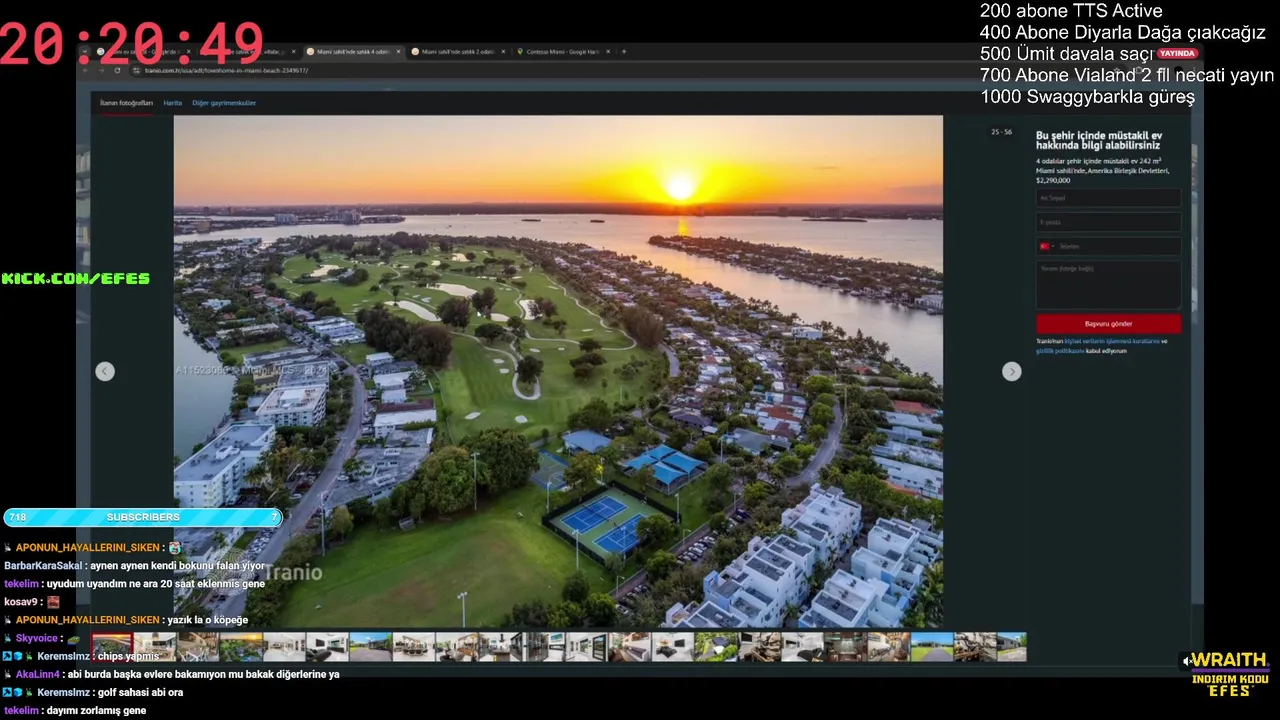Open the 'kişisel verilerin işlenmesi kuralları' link
1280x720 pixels.
pos(1112,341)
